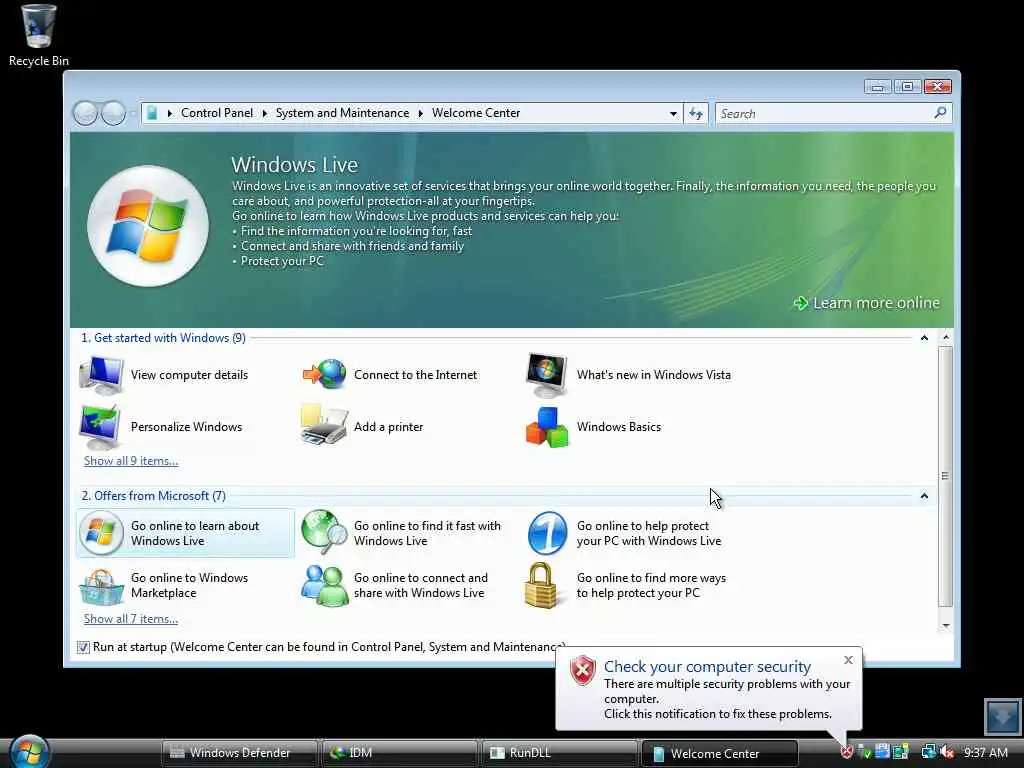The width and height of the screenshot is (1024, 768).
Task: Click the large Windows logo in banner
Action: point(148,226)
